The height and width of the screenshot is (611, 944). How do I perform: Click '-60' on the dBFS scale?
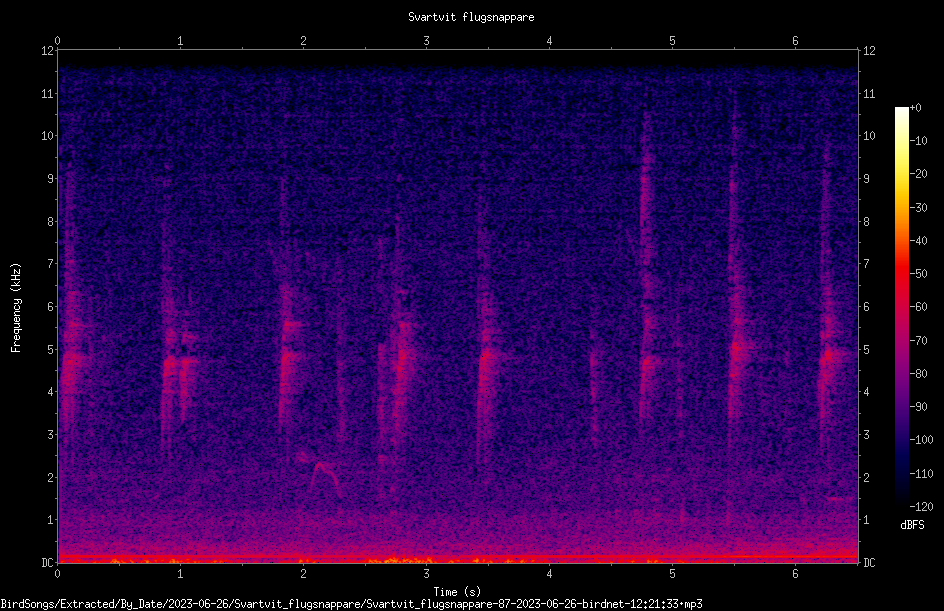918,307
